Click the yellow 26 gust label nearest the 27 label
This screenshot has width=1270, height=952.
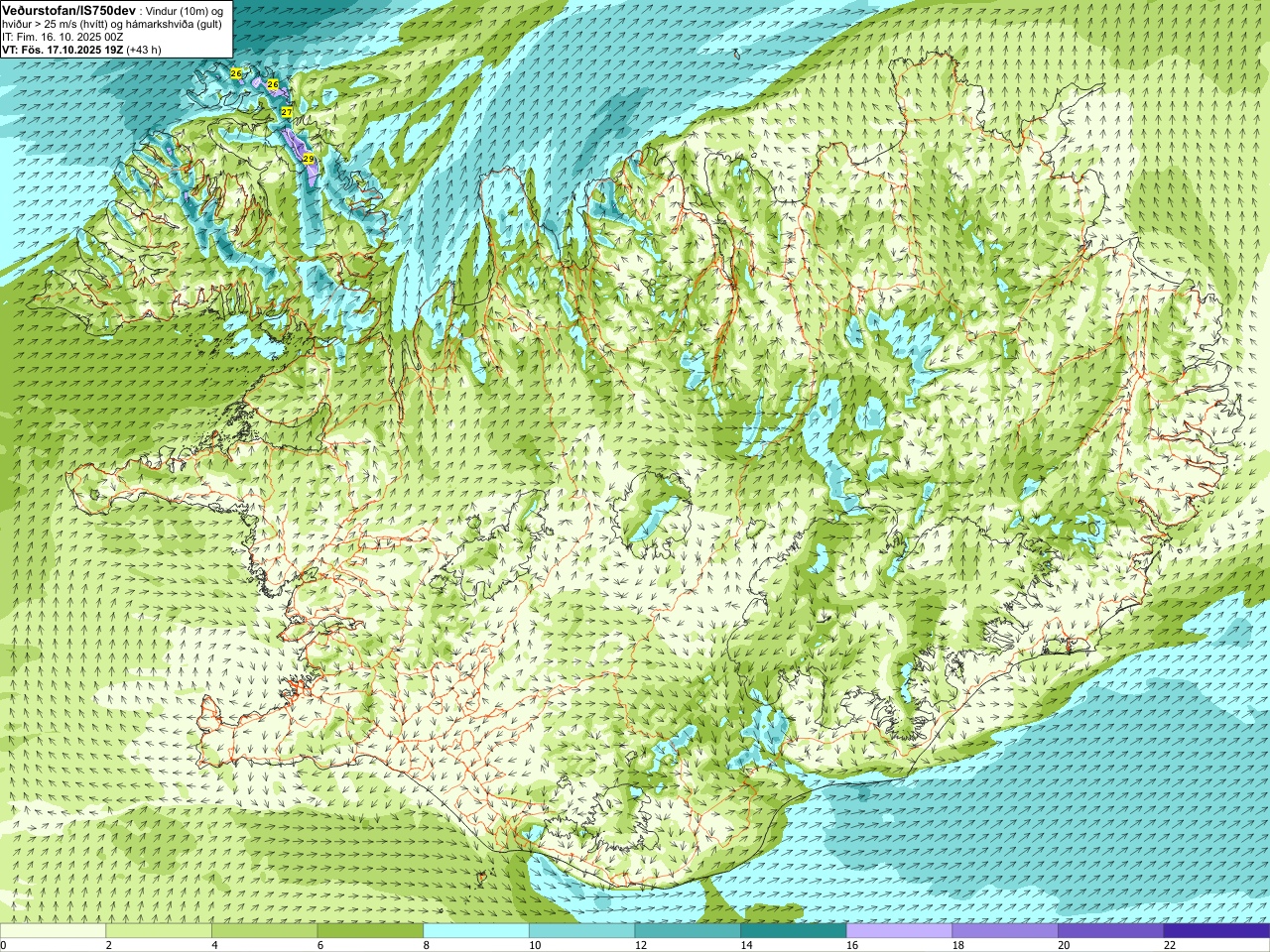(x=273, y=84)
